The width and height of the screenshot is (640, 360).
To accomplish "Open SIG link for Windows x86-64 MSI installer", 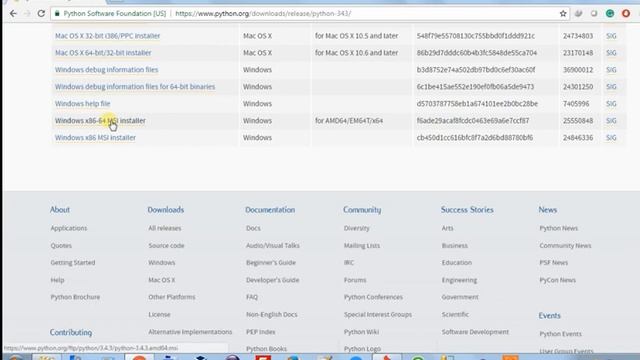I will (x=611, y=121).
